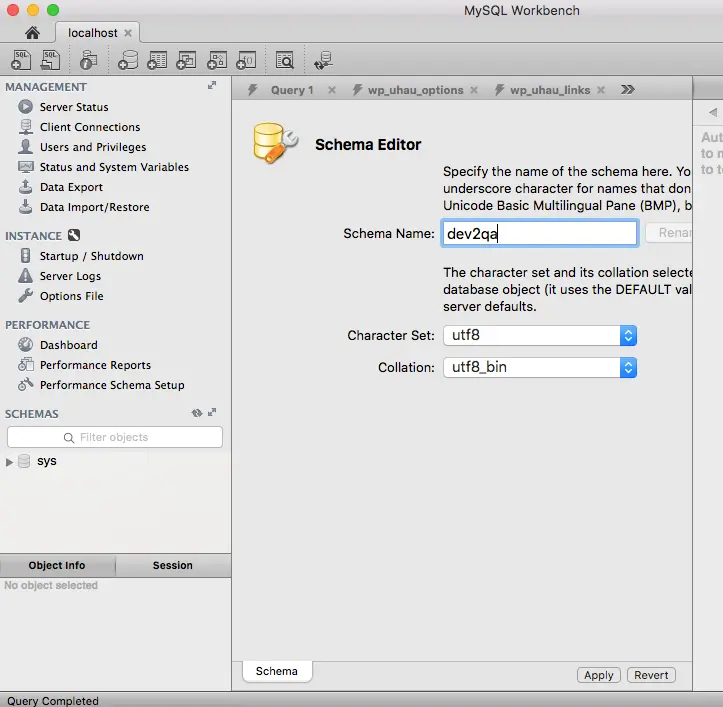Click the Apply button
This screenshot has width=723, height=707.
tap(599, 675)
